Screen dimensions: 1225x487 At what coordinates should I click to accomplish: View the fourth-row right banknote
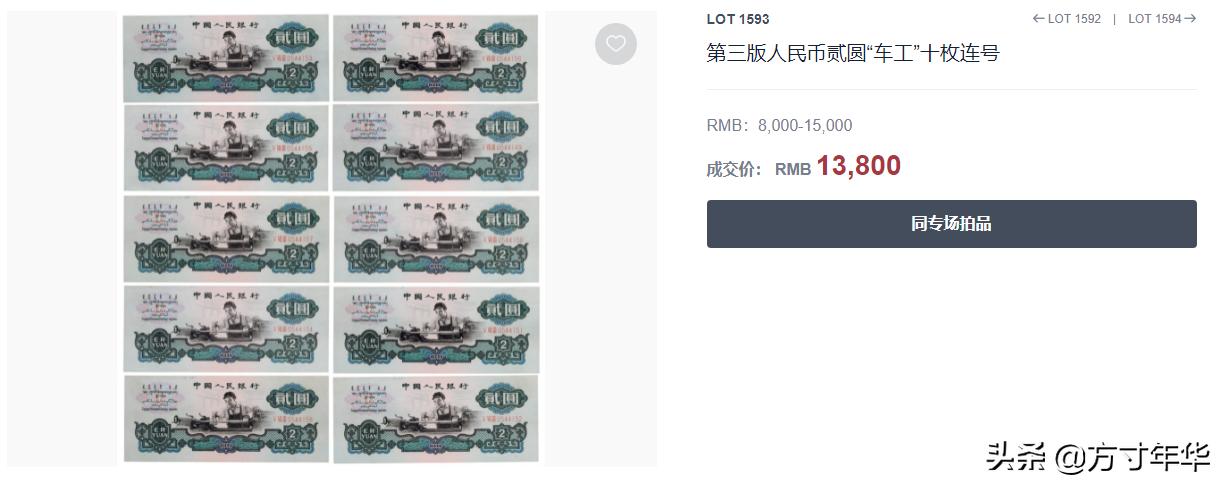(436, 329)
